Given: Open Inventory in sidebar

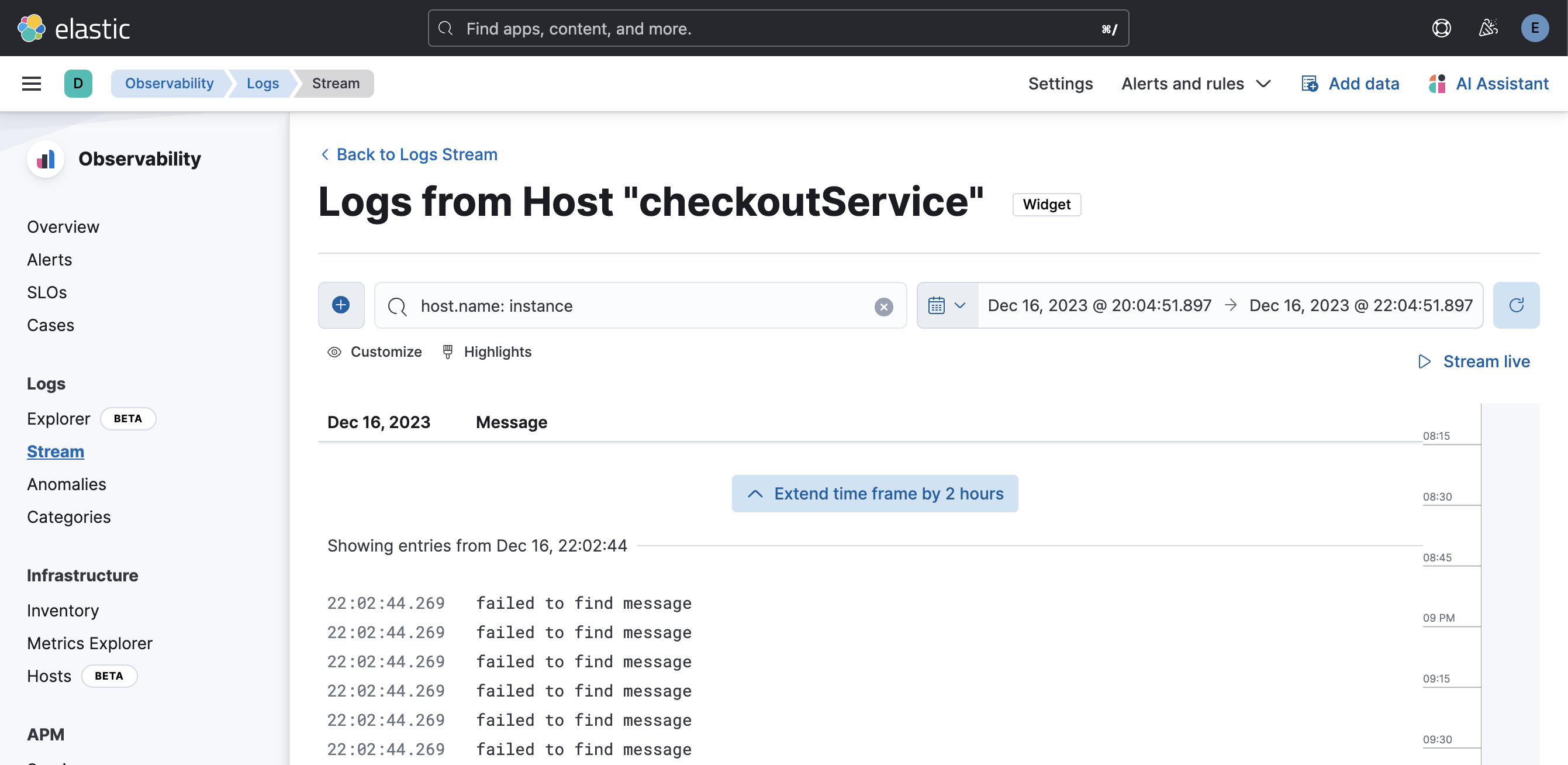Looking at the screenshot, I should [63, 611].
